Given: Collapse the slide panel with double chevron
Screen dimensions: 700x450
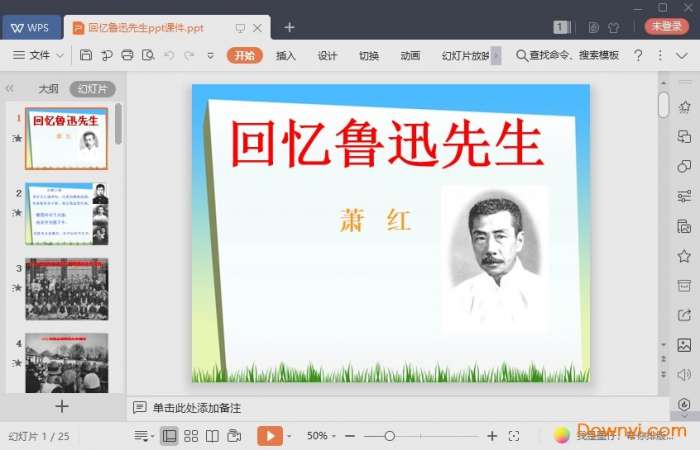Looking at the screenshot, I should [9, 88].
